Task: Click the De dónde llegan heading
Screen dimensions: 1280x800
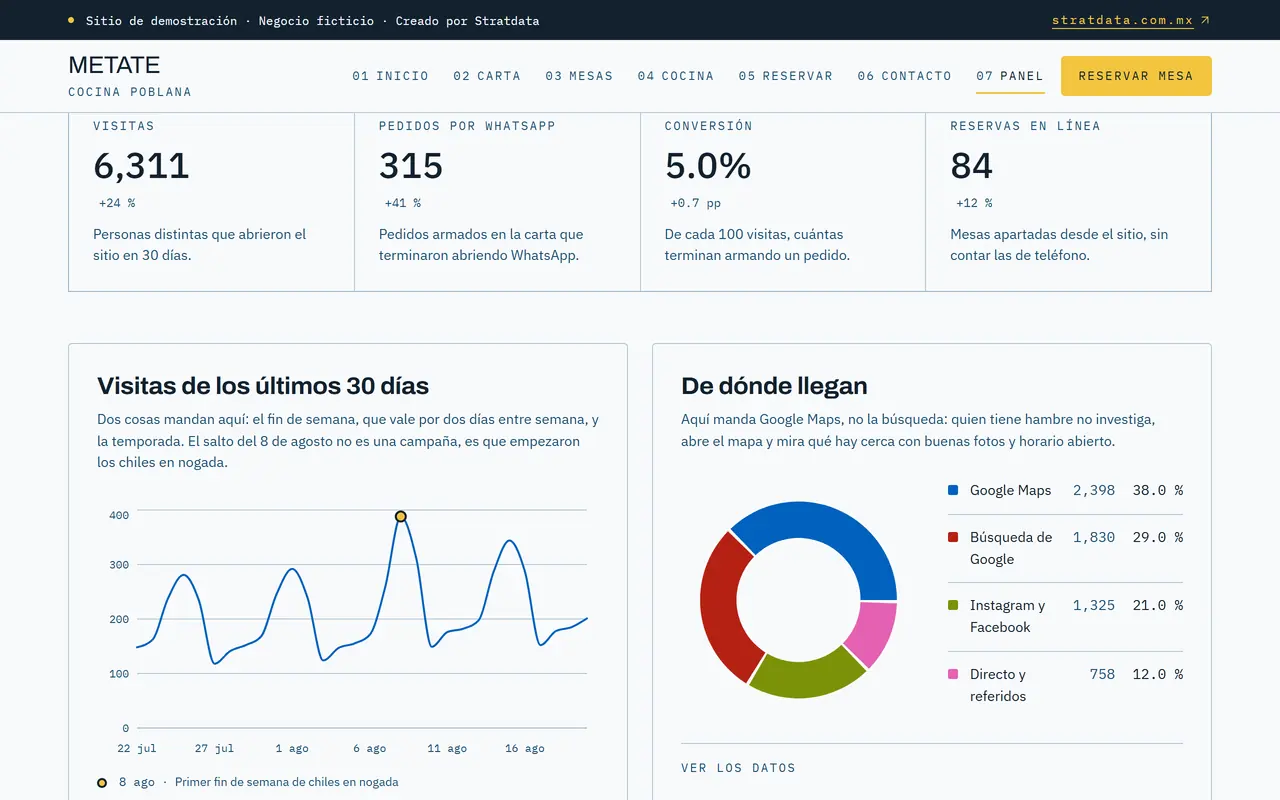Action: tap(774, 386)
